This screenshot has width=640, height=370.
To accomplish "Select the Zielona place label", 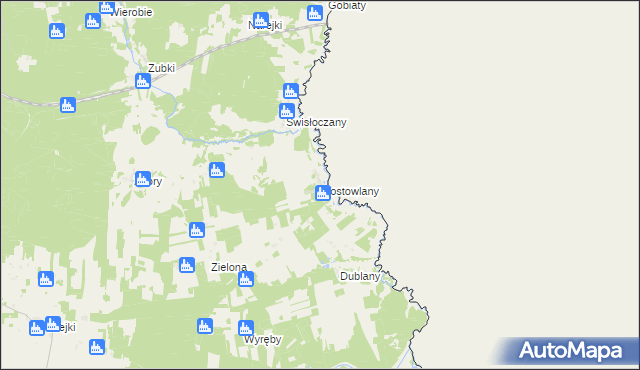I will coord(229,267).
